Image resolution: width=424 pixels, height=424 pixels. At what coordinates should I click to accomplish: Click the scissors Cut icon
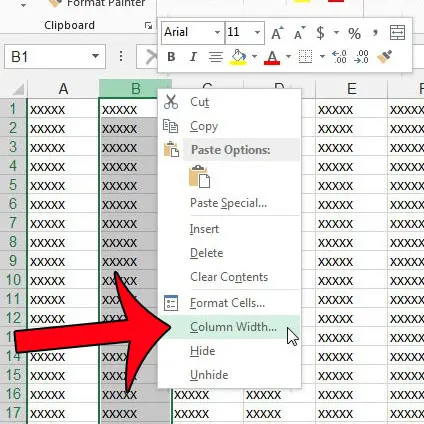[171, 102]
